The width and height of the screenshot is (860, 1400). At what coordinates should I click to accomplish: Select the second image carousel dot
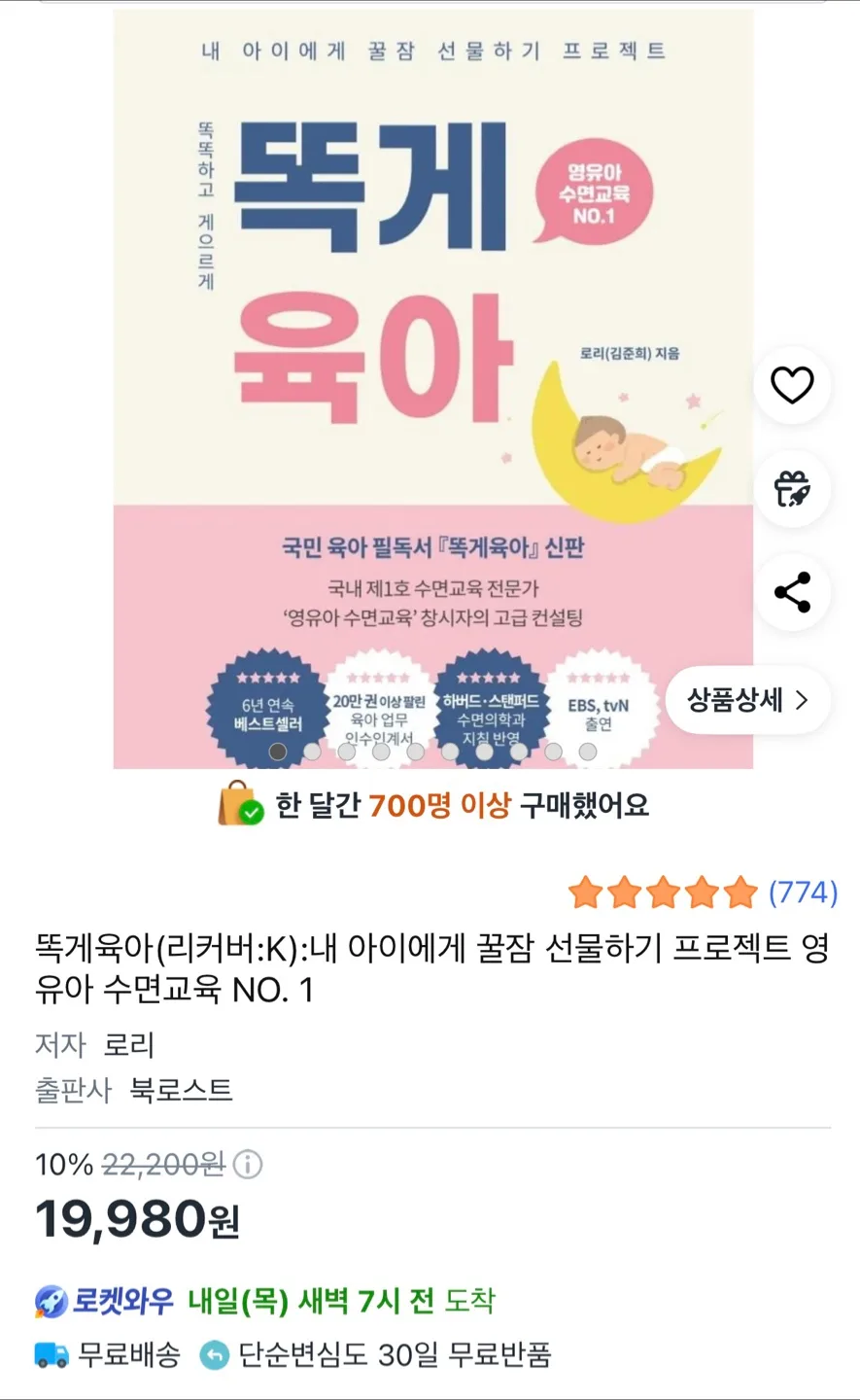312,752
